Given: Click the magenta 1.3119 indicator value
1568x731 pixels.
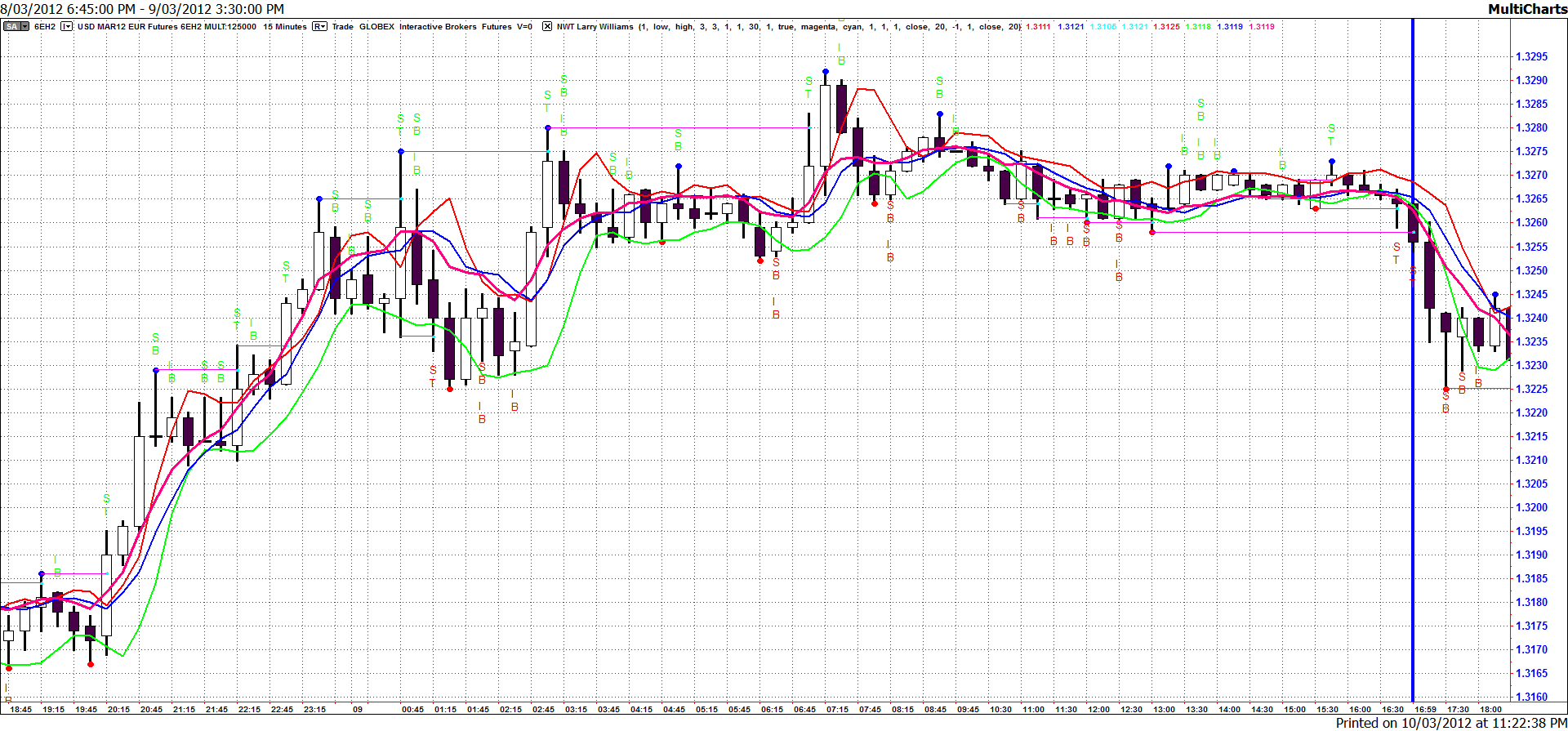Looking at the screenshot, I should (1262, 27).
